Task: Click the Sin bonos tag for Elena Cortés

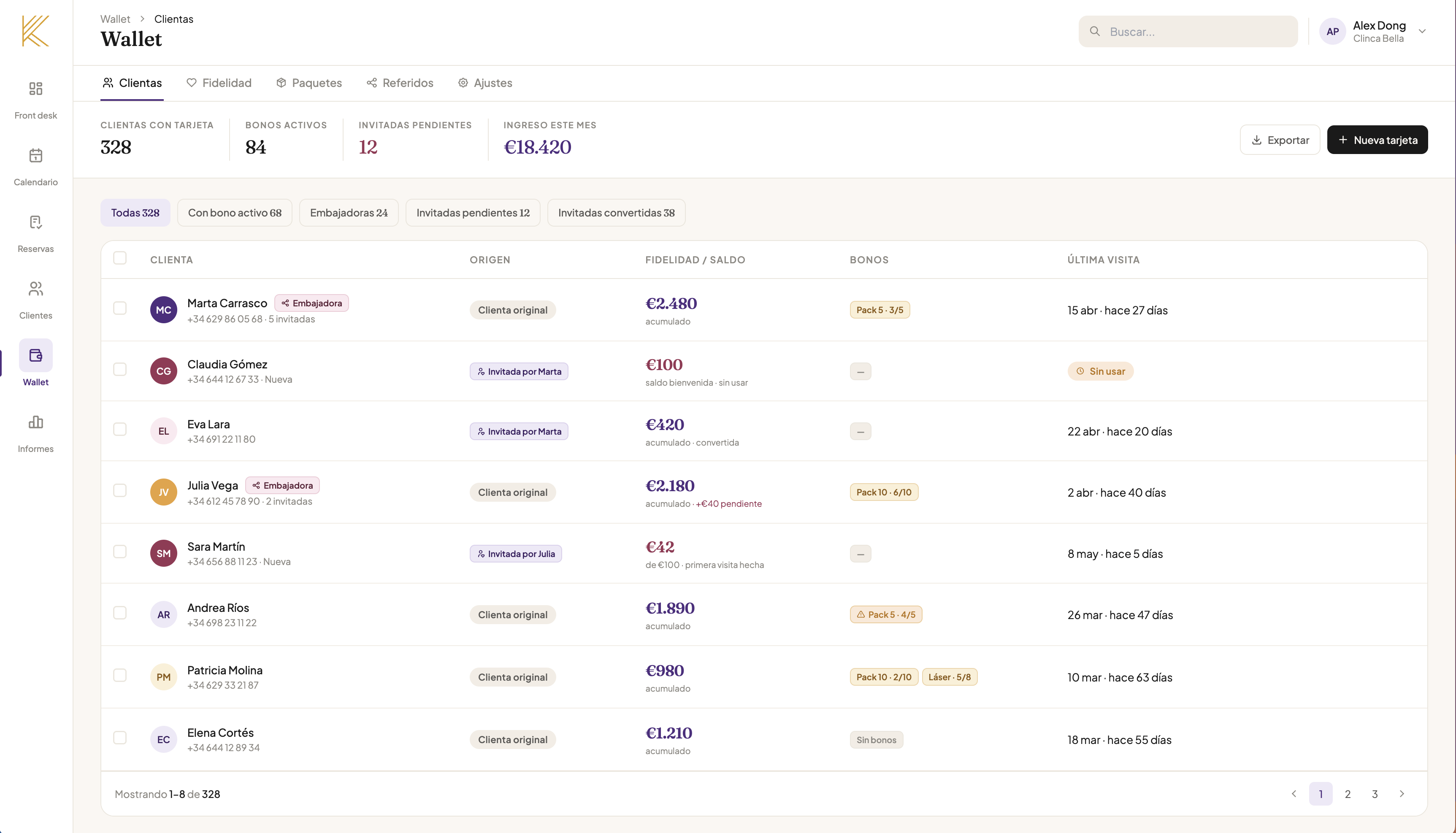Action: (877, 740)
